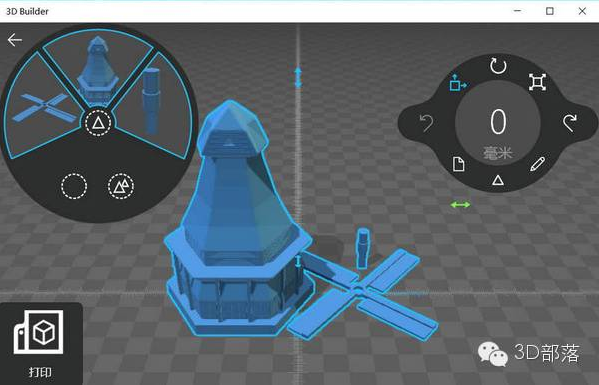The image size is (599, 385).
Task: Undo the last action
Action: click(x=426, y=123)
